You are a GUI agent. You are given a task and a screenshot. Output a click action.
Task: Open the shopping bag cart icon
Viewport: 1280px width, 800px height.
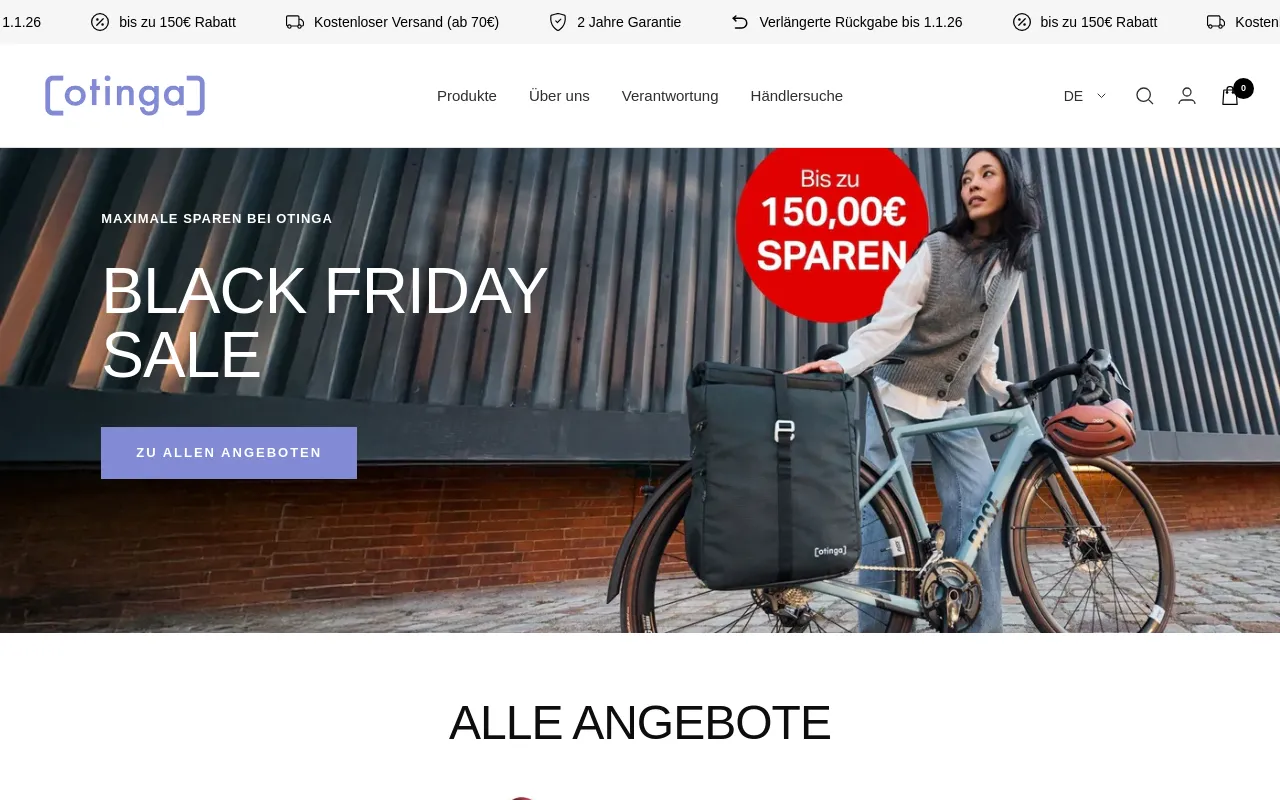point(1230,96)
